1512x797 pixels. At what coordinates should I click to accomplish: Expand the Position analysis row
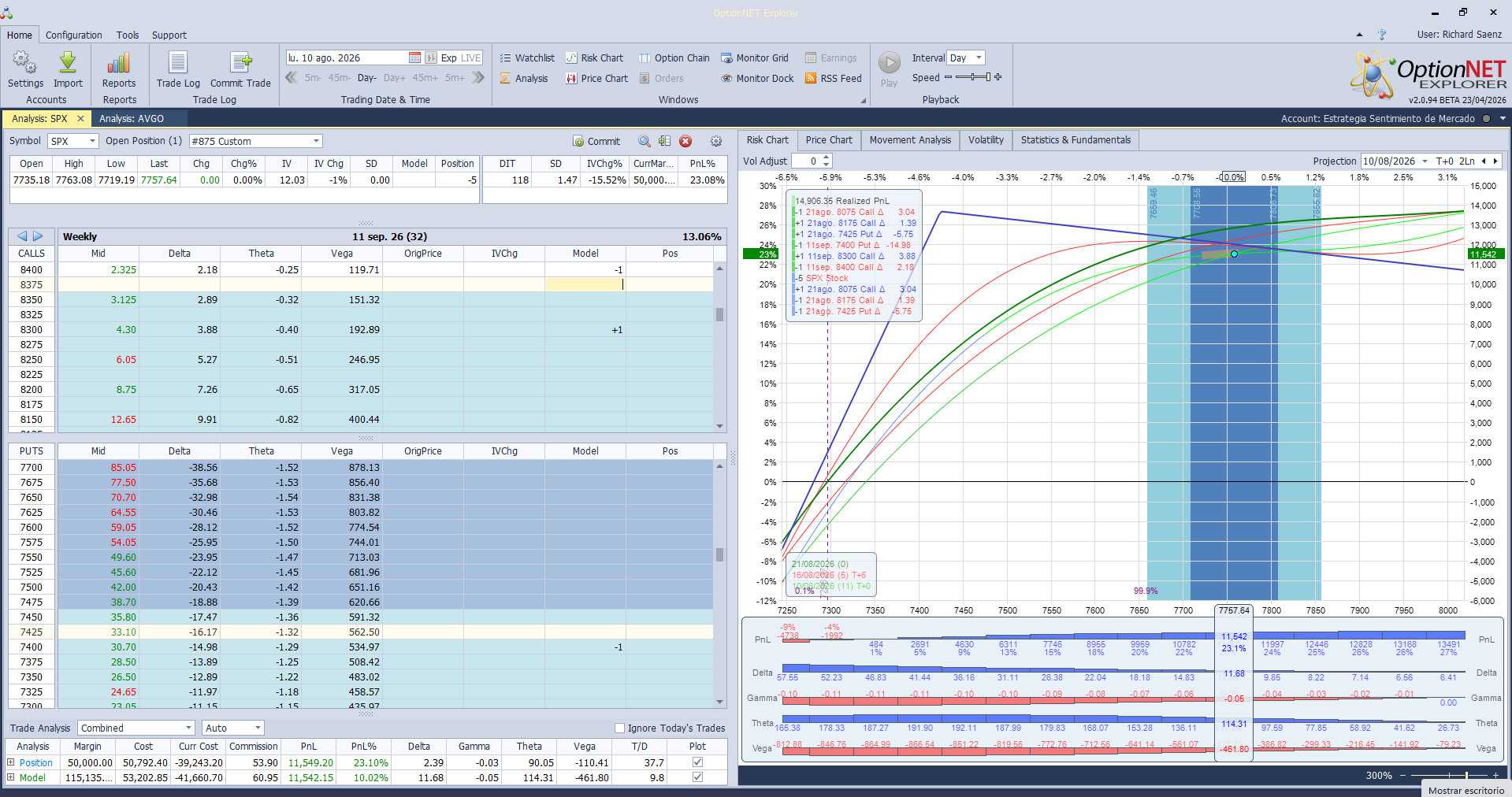[x=11, y=762]
